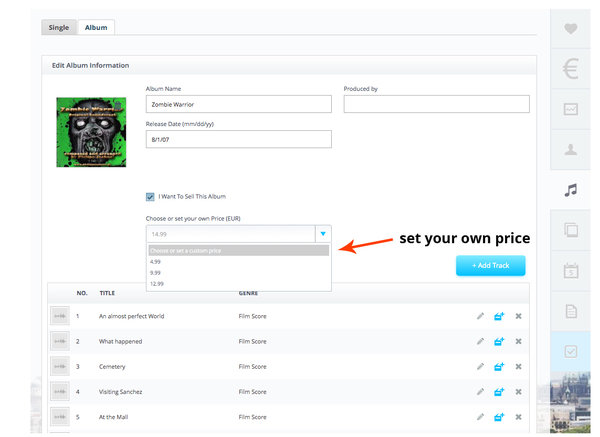Screen dimensions: 600x437
Task: Delete track An almost perfect World
Action: pos(518,316)
